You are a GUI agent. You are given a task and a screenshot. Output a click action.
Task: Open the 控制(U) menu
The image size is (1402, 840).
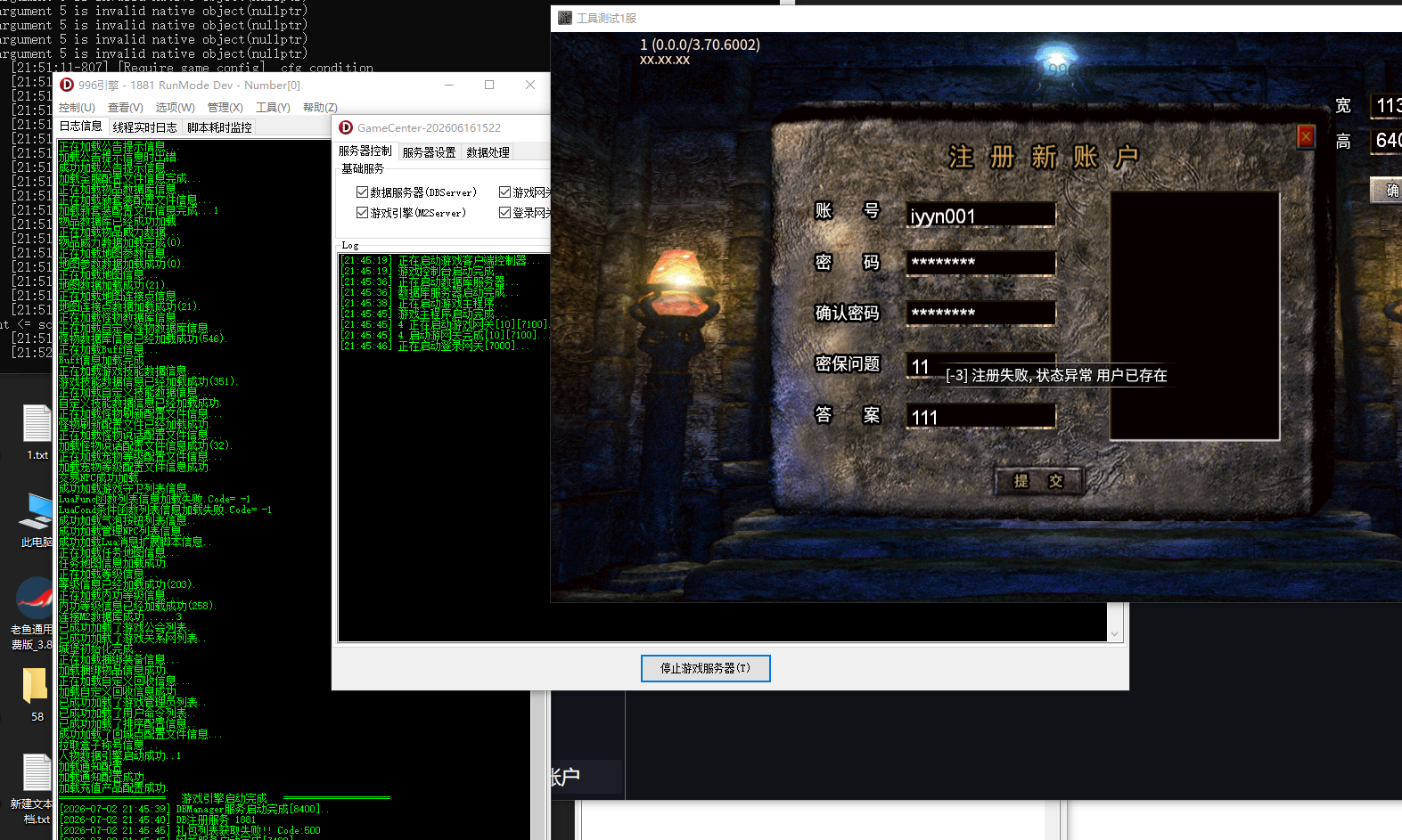pos(77,107)
